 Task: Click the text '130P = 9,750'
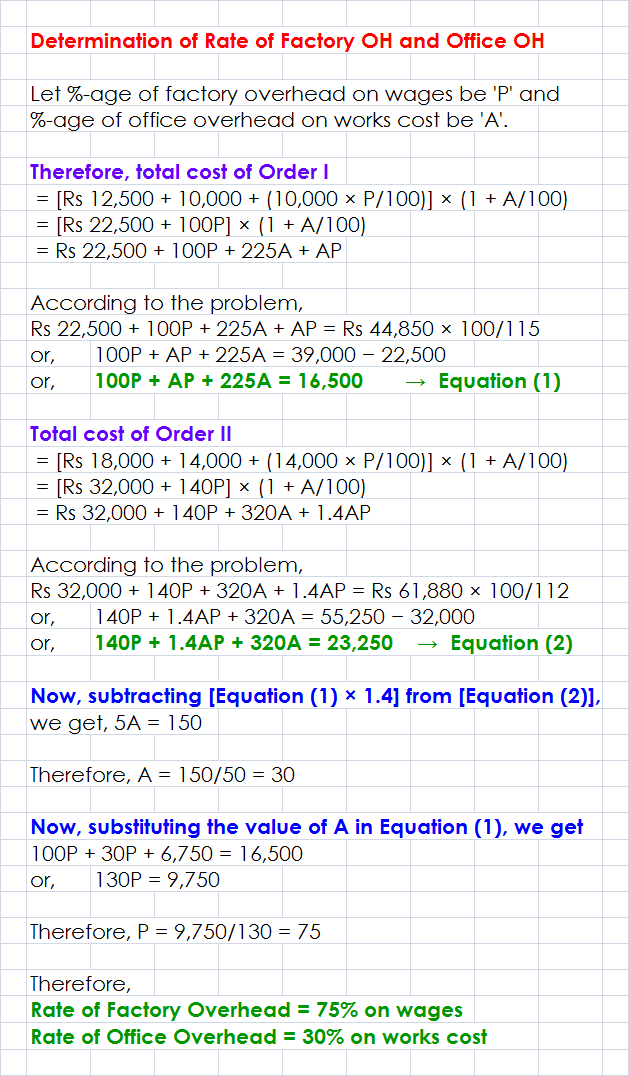coord(158,880)
